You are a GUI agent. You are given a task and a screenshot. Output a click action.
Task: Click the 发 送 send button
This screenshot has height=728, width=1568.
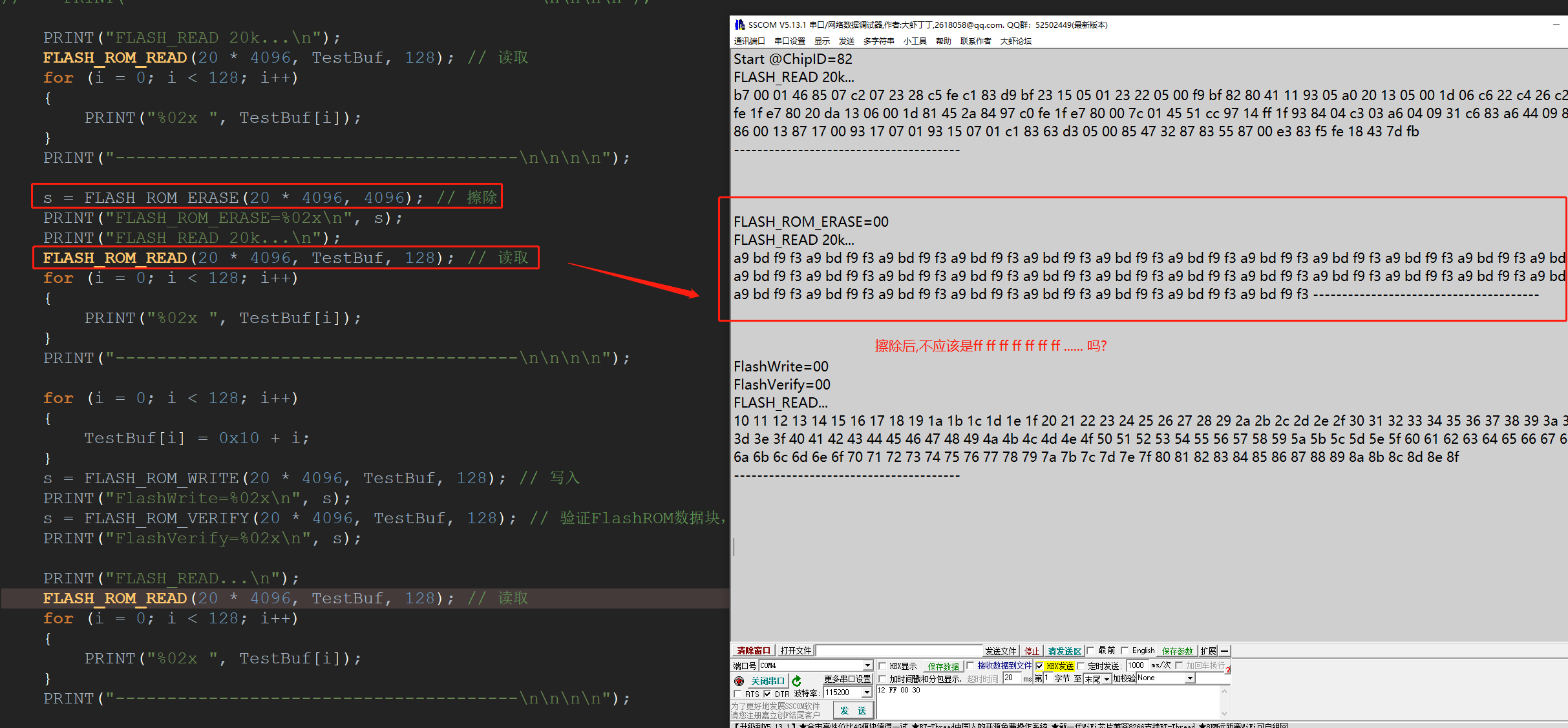point(853,711)
